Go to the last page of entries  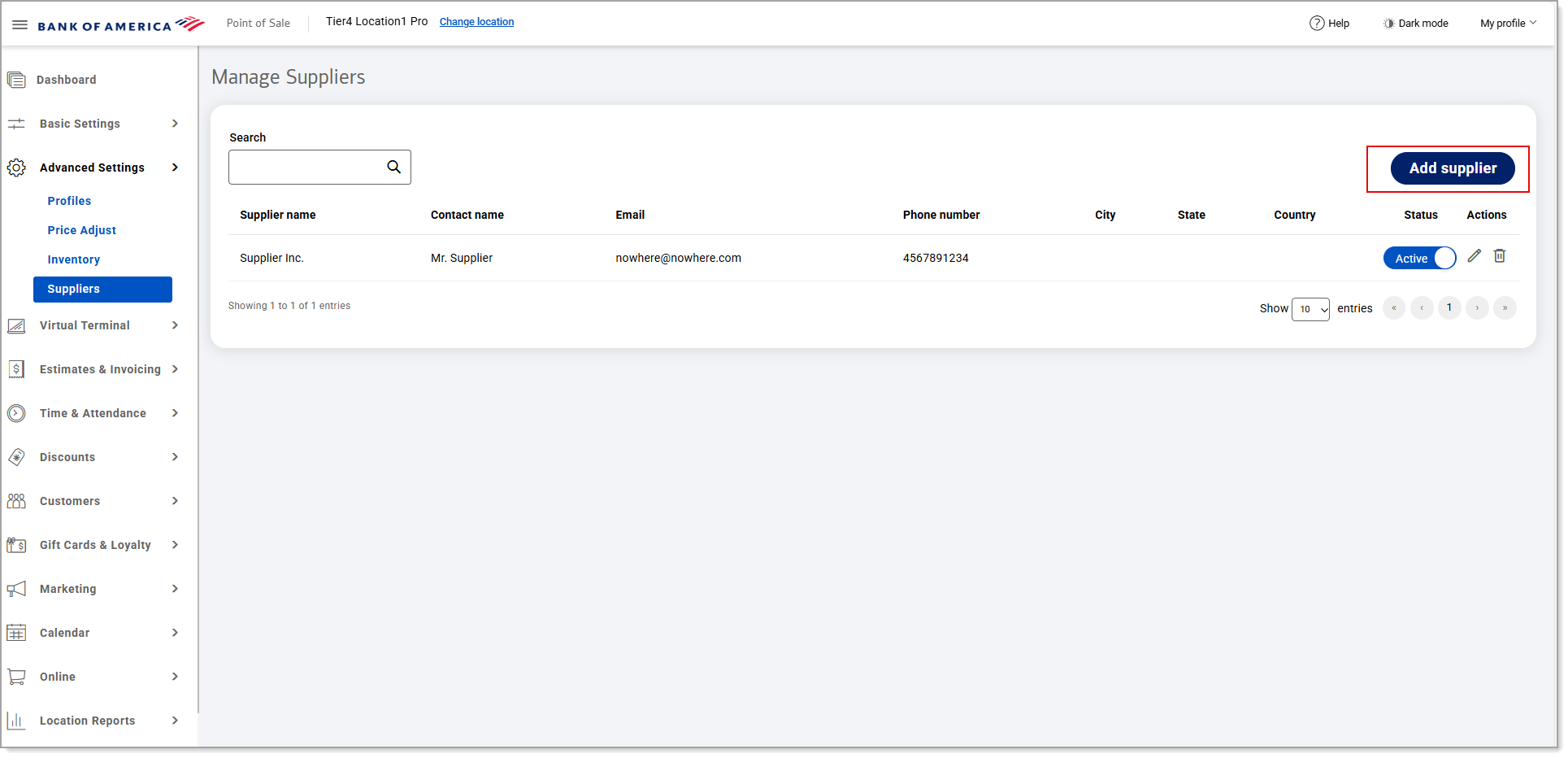point(1505,308)
